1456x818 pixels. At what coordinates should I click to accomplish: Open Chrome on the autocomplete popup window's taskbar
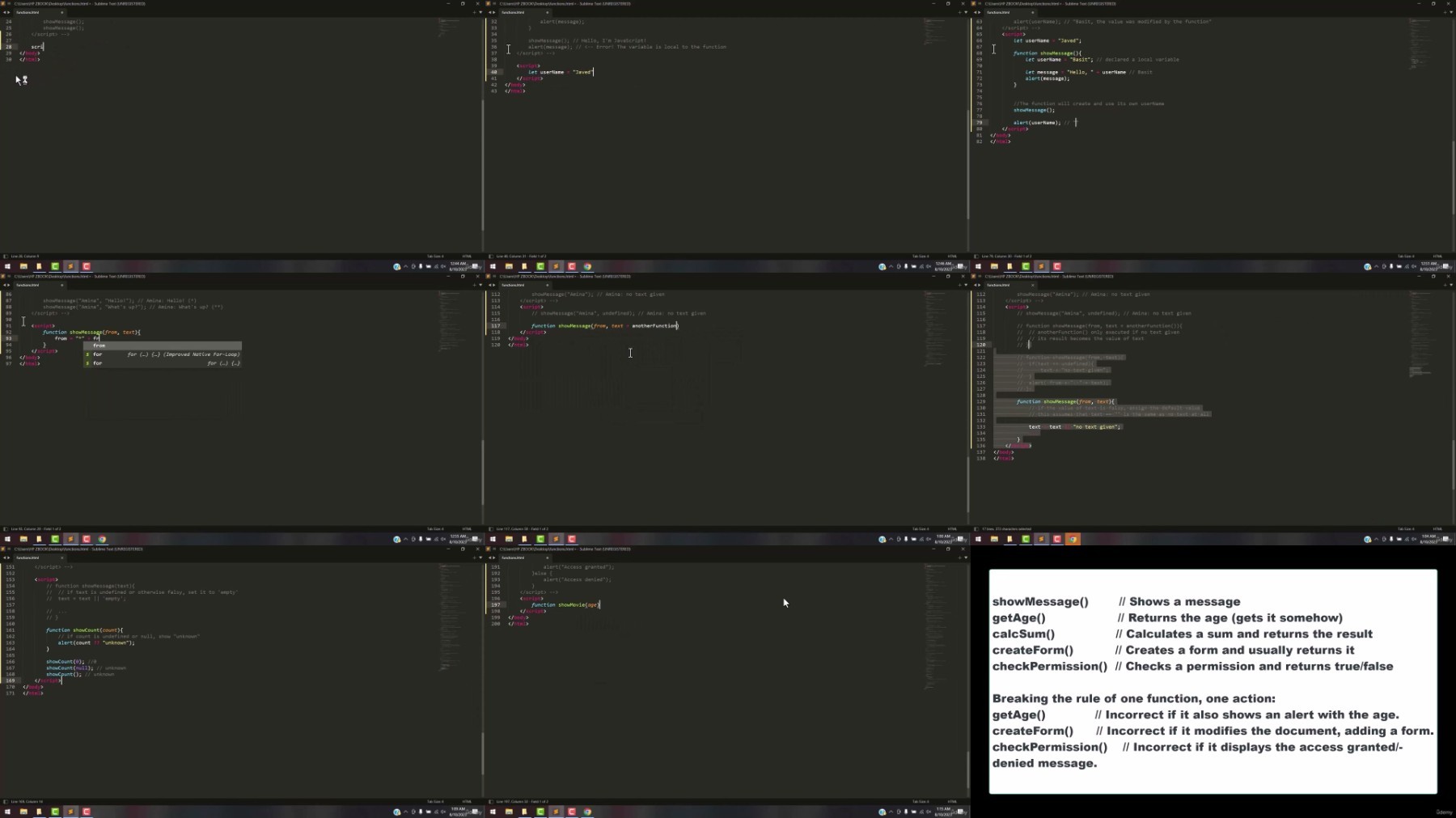(x=102, y=539)
